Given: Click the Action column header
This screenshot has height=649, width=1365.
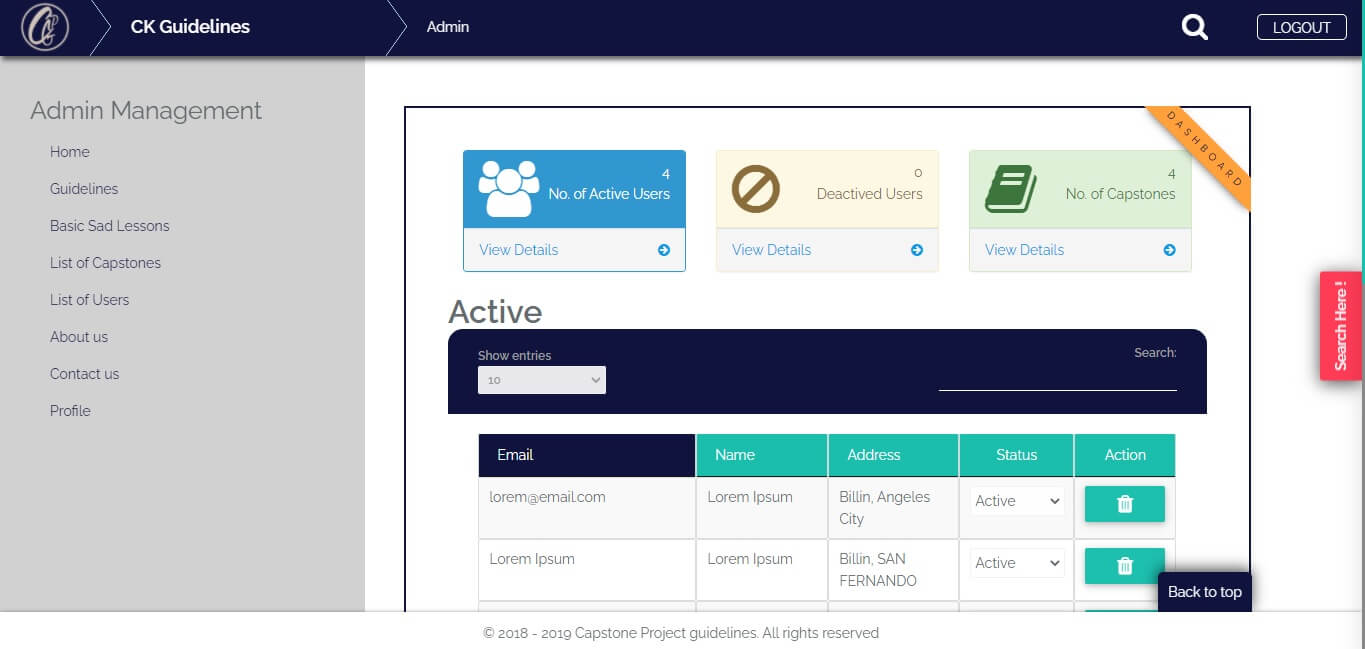Looking at the screenshot, I should pos(1125,455).
